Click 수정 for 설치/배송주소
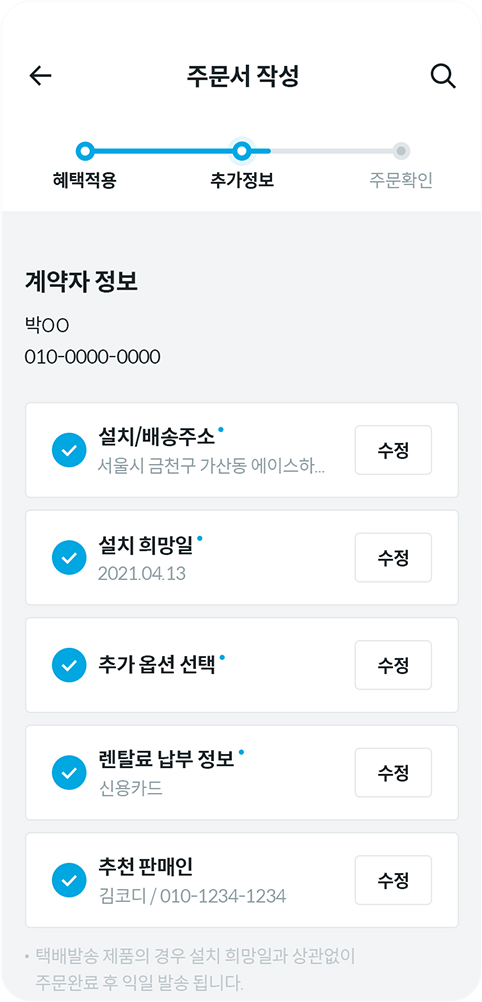The image size is (482, 1002). pos(393,450)
